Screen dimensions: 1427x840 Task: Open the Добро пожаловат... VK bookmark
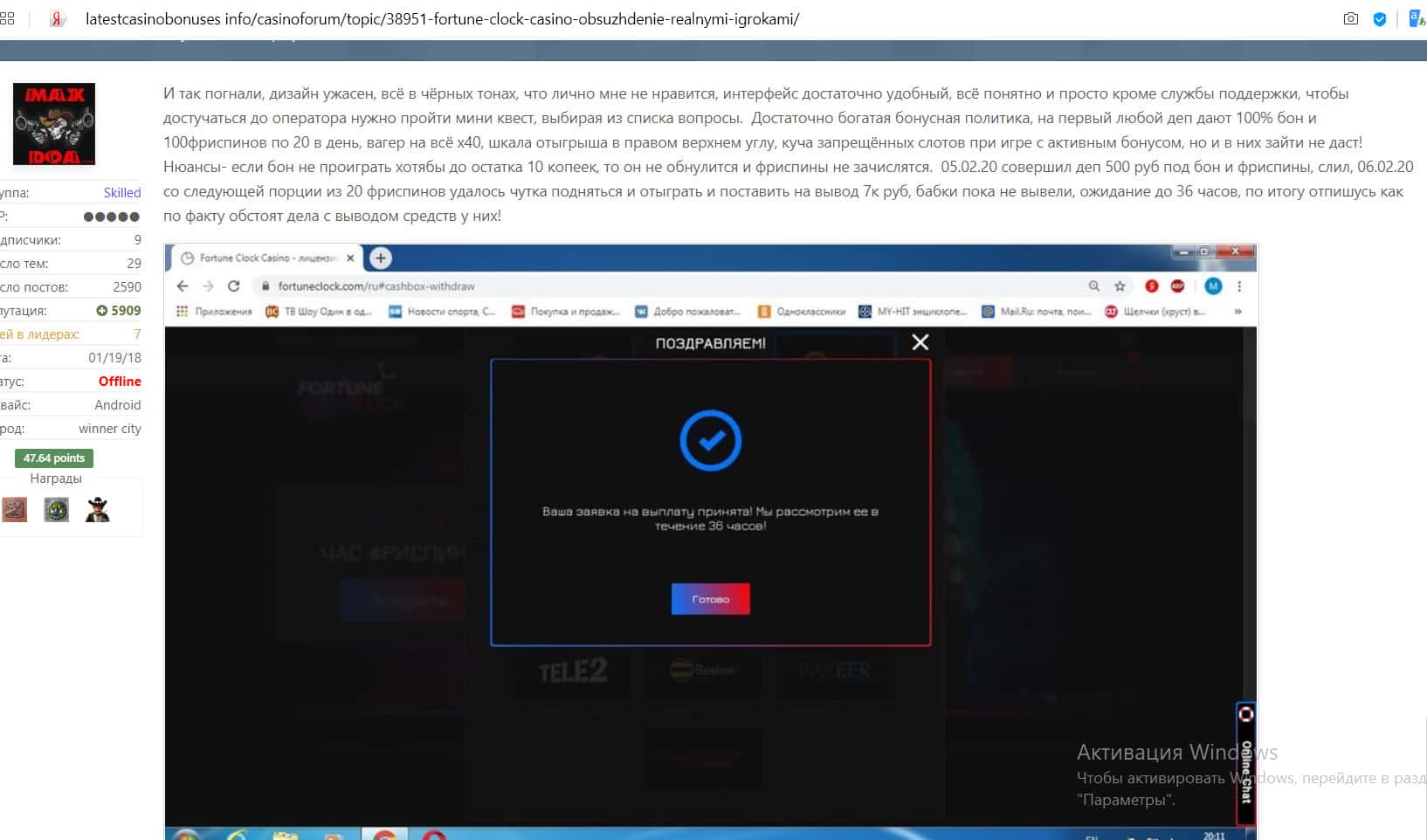[687, 311]
